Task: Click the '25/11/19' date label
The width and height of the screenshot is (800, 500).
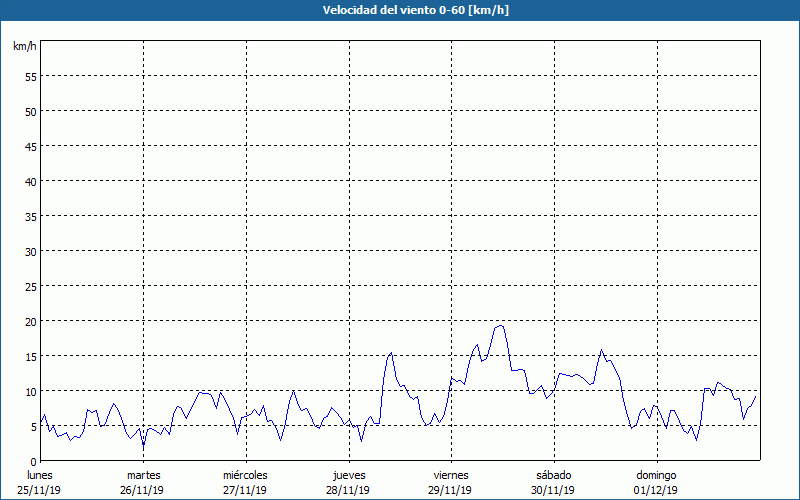Action: click(39, 490)
